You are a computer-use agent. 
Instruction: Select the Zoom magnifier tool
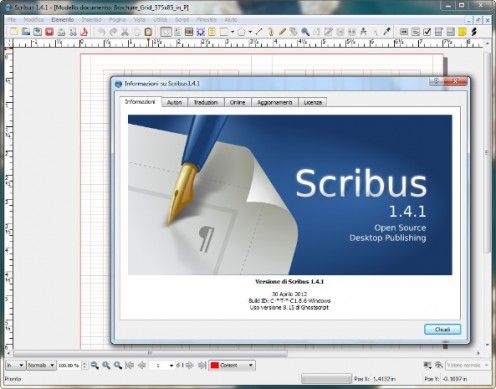click(305, 32)
